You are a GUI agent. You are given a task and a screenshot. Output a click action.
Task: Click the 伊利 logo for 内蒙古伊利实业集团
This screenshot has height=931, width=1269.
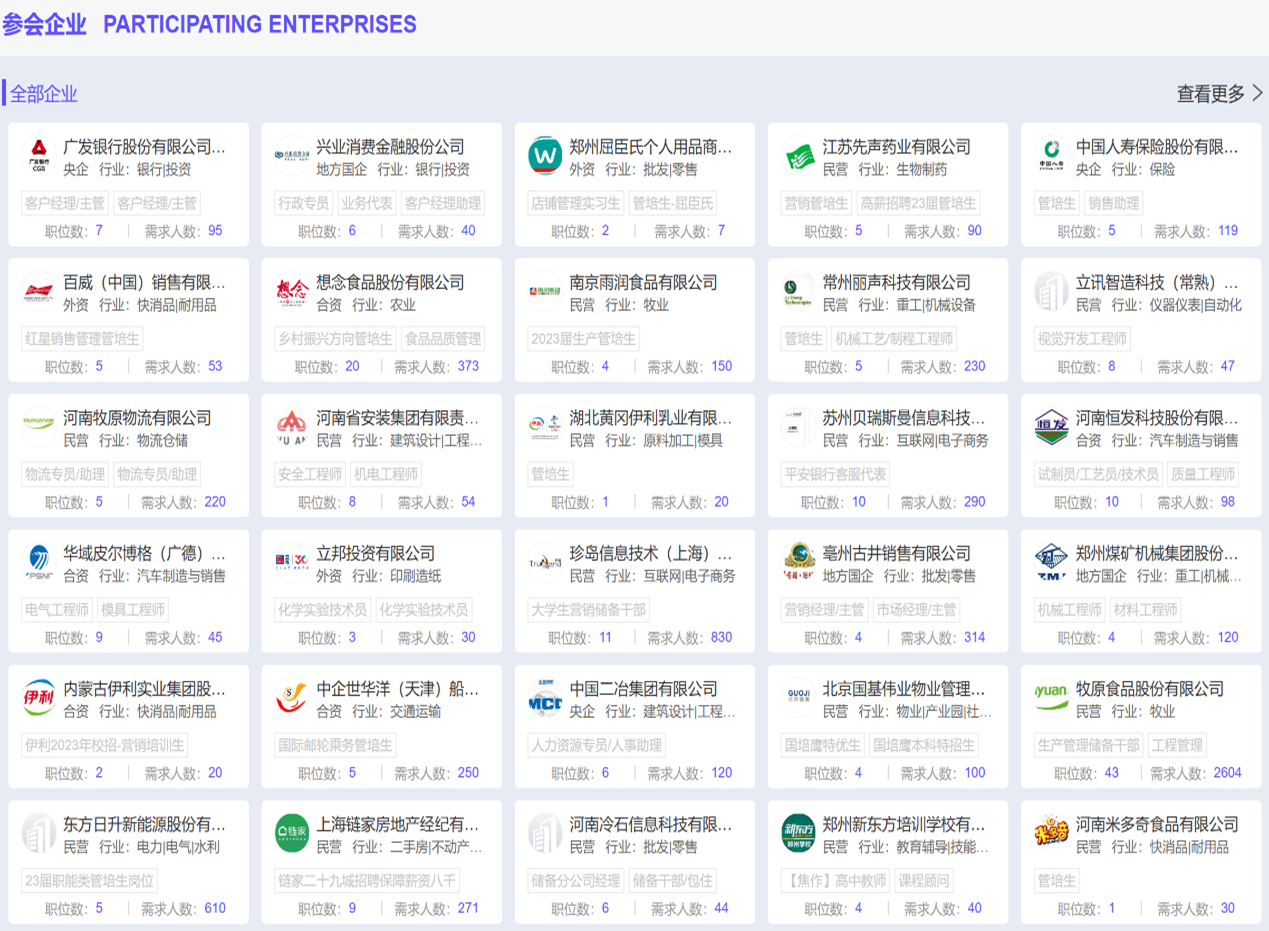click(x=39, y=698)
